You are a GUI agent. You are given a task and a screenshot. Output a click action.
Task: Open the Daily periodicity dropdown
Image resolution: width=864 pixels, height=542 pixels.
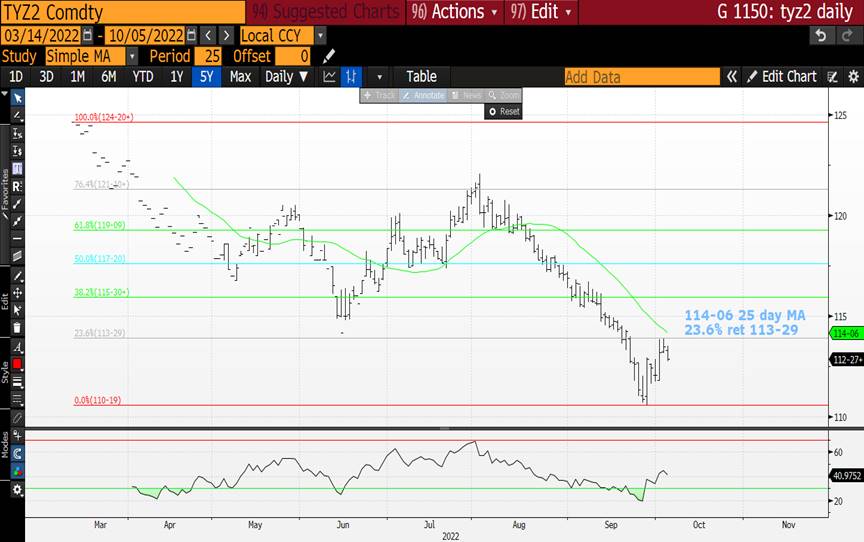(286, 77)
